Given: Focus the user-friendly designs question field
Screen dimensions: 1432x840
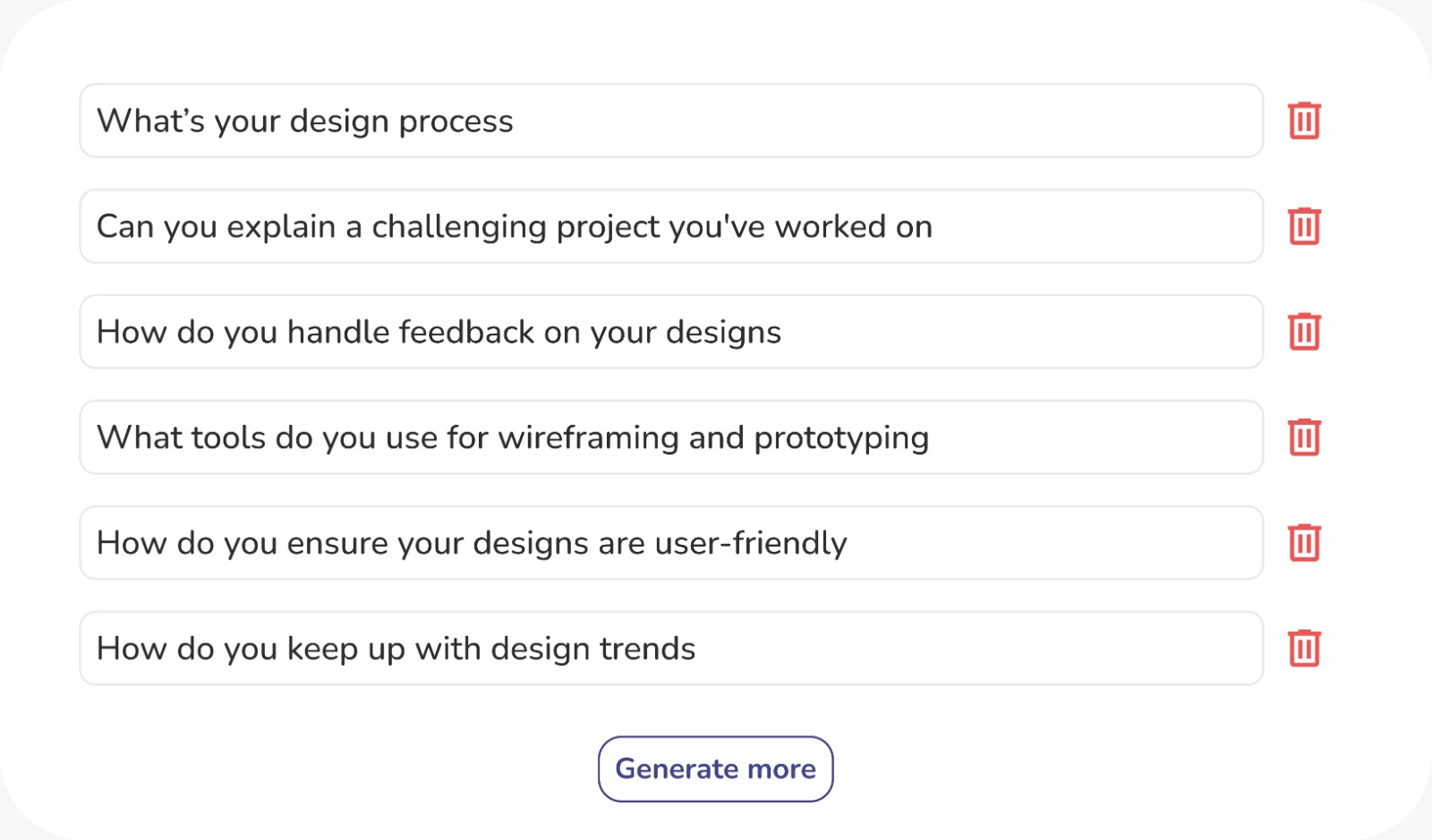Looking at the screenshot, I should (671, 543).
